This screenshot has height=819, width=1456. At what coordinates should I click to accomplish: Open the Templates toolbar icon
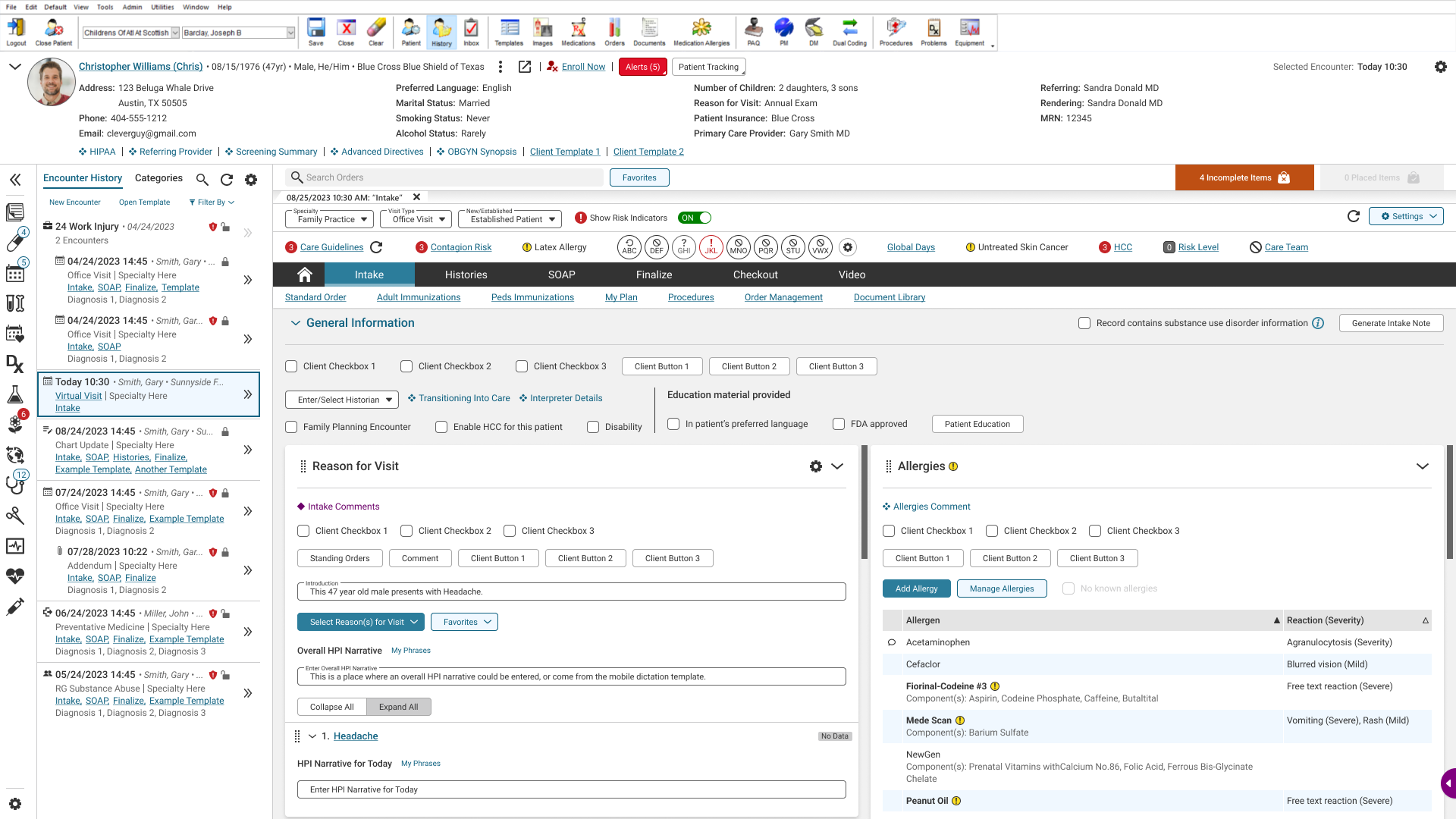pyautogui.click(x=509, y=32)
